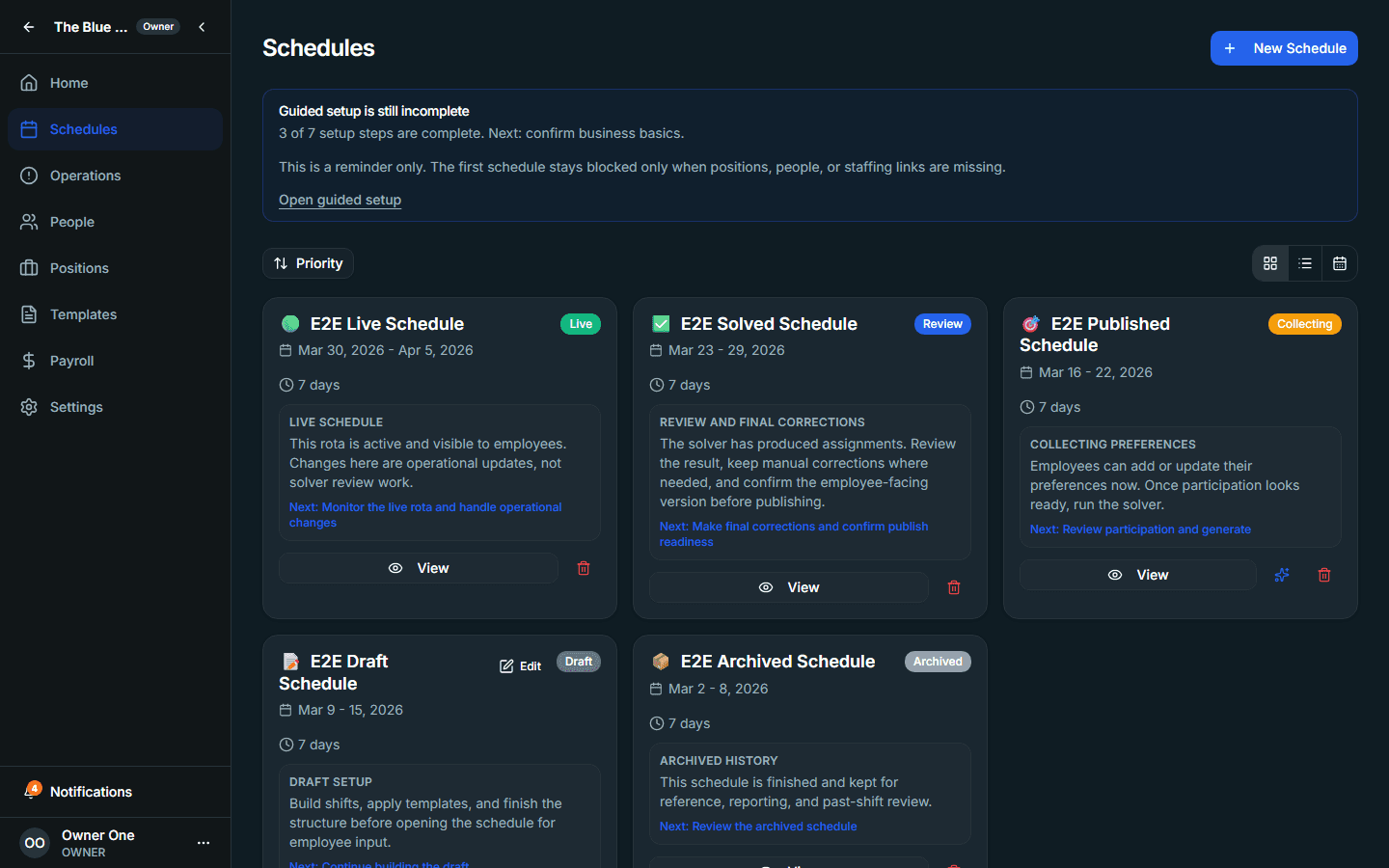Open Home in the sidebar
The width and height of the screenshot is (1389, 868).
pos(115,83)
